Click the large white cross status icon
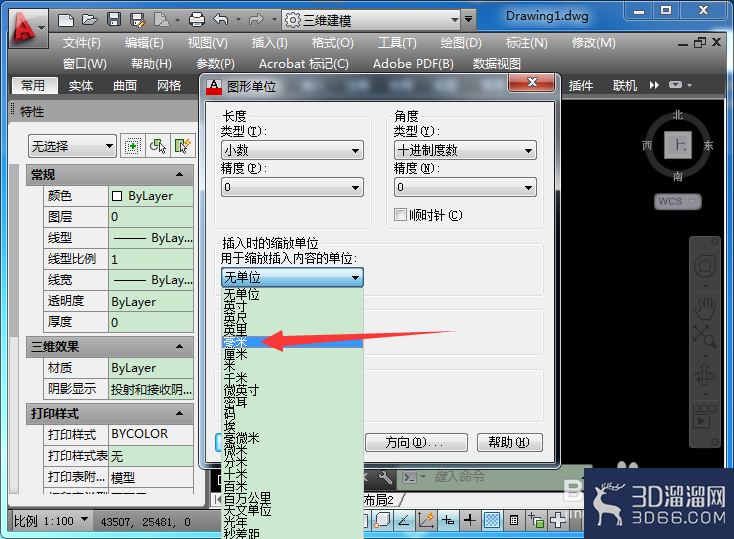The width and height of the screenshot is (734, 539). pyautogui.click(x=558, y=520)
